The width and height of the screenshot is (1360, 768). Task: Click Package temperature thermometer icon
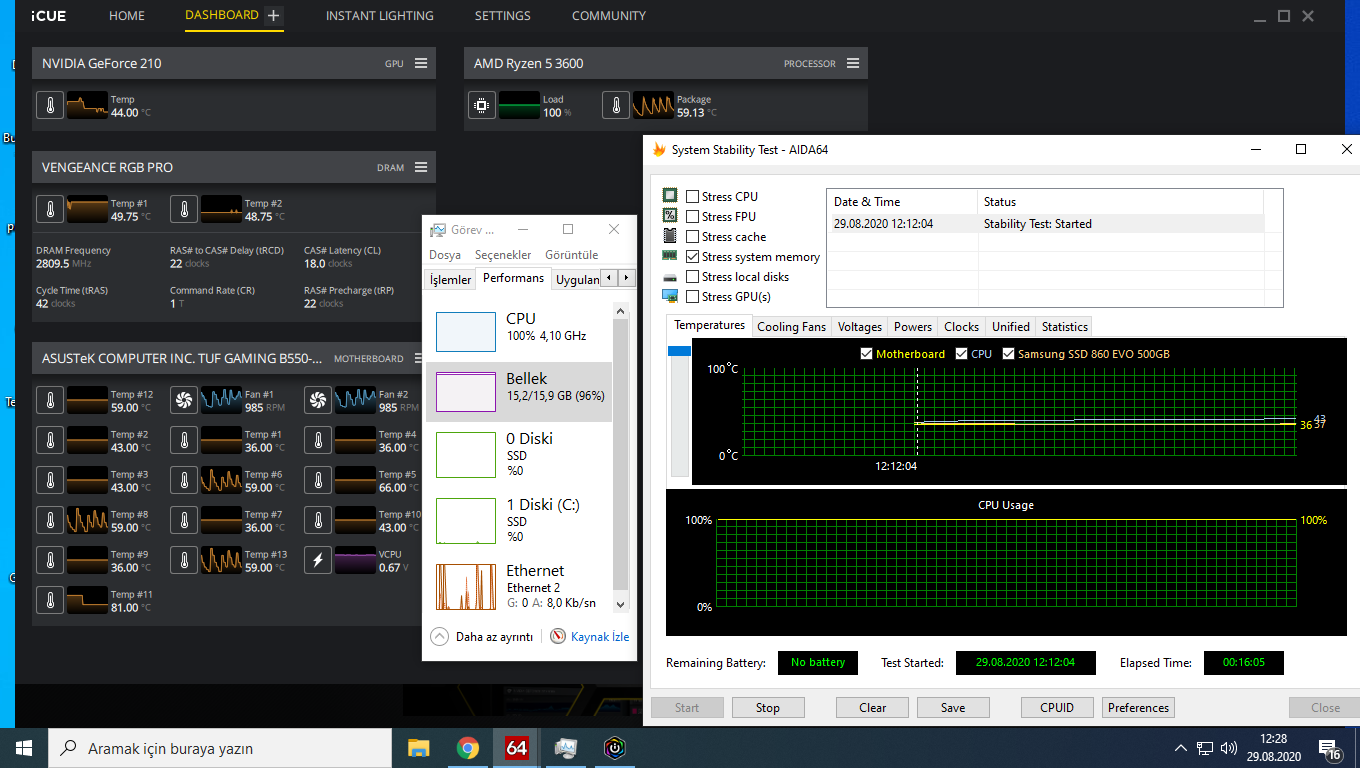point(616,106)
